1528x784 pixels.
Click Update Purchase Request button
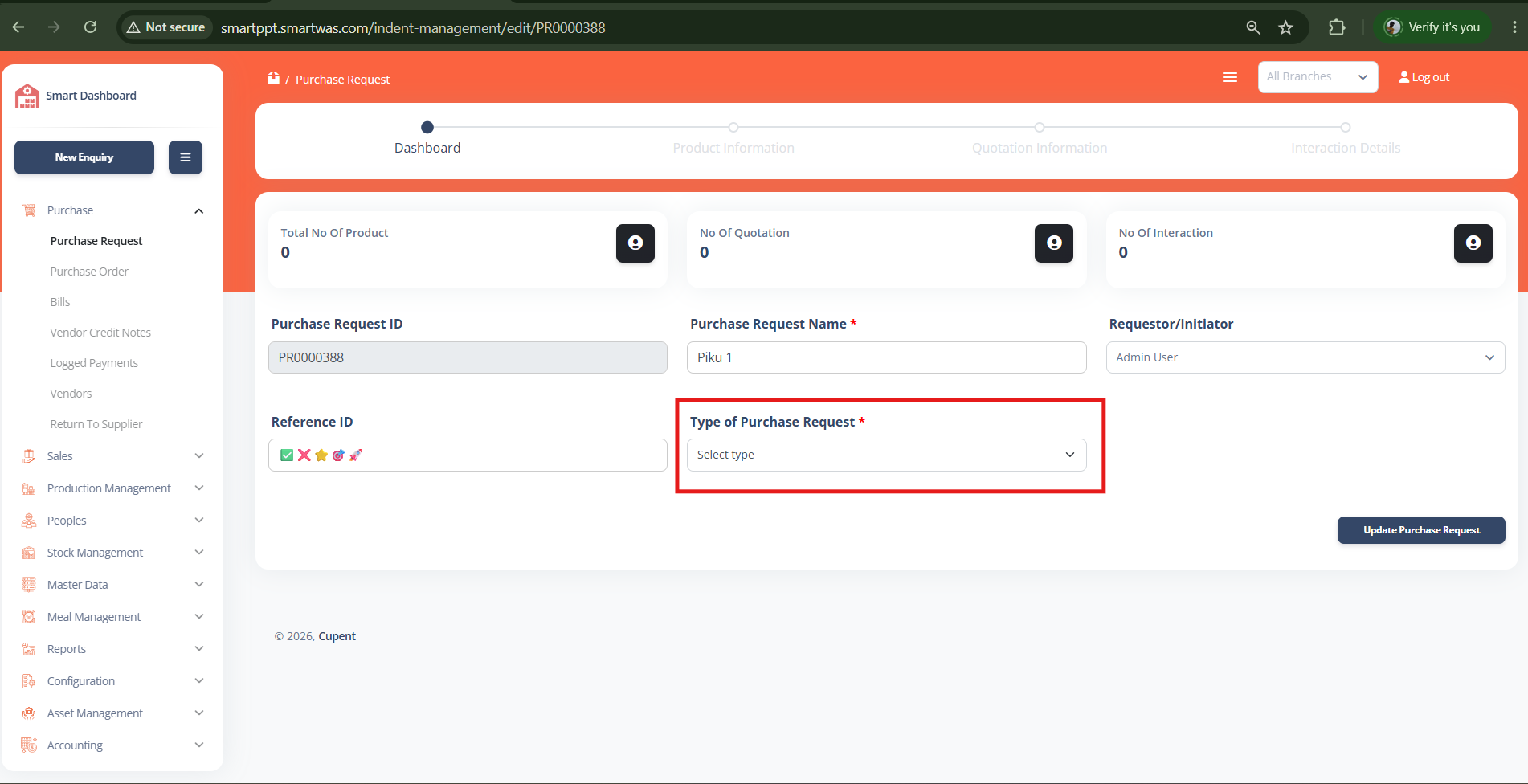tap(1421, 530)
